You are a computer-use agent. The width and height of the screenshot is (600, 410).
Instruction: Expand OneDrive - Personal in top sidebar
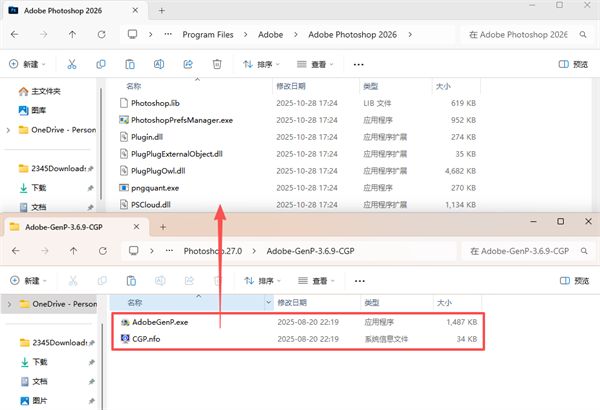tap(8, 130)
